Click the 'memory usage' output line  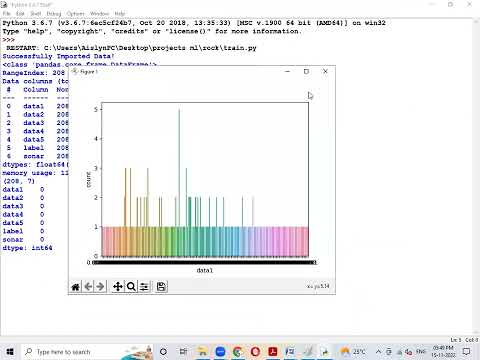[x=35, y=173]
